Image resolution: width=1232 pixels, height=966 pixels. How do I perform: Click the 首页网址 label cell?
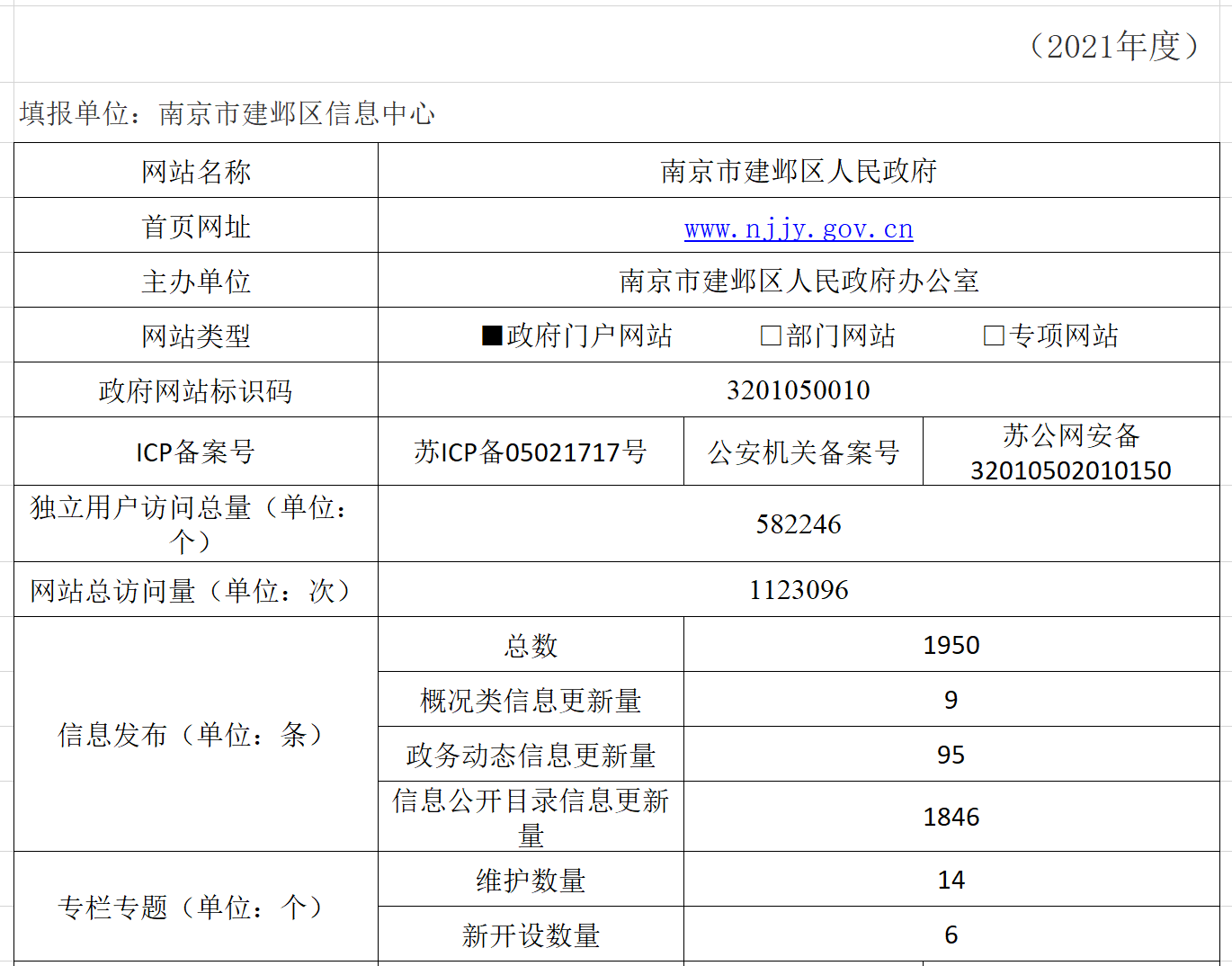(x=196, y=226)
